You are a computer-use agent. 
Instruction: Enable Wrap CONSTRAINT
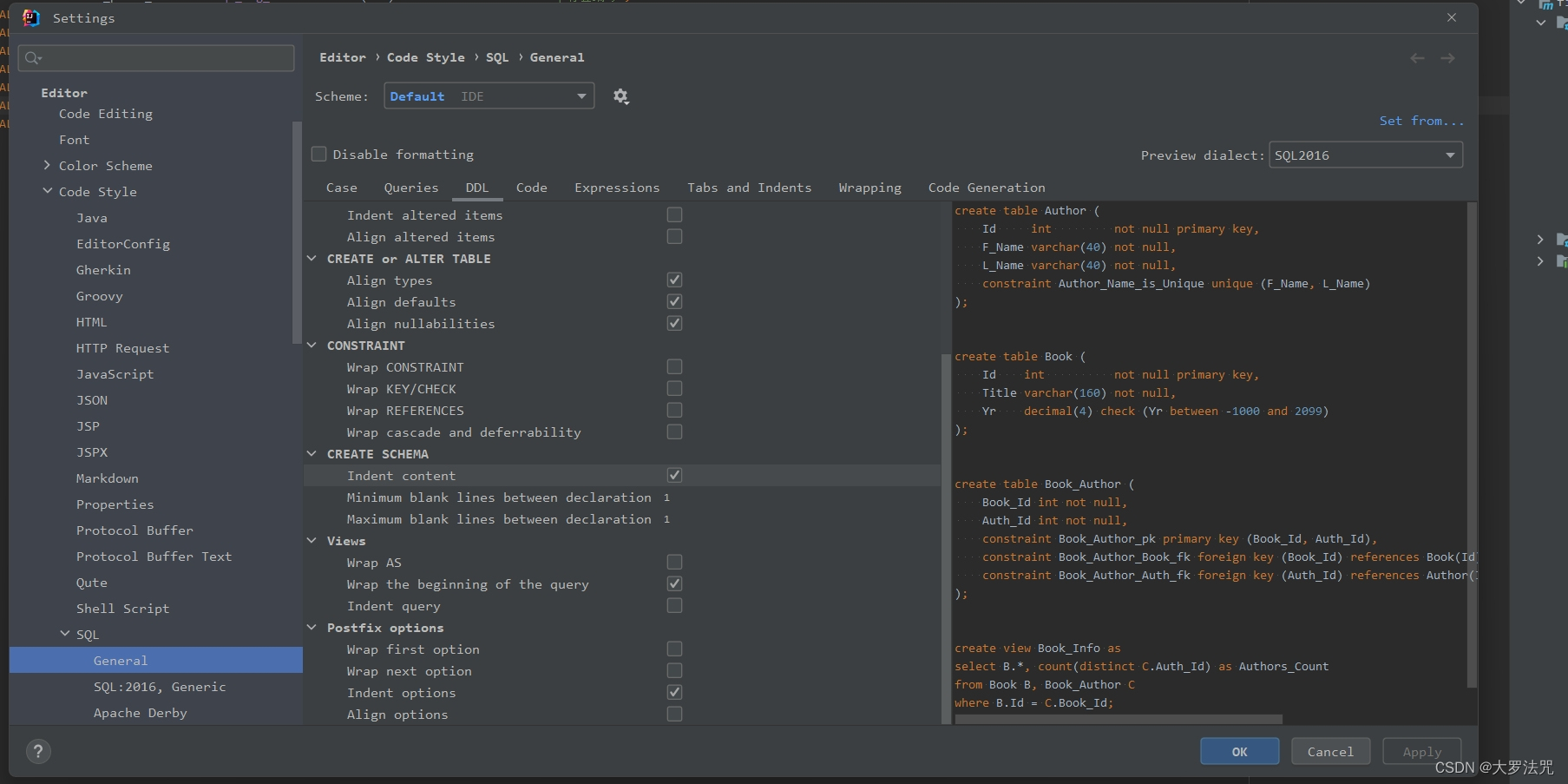click(674, 366)
